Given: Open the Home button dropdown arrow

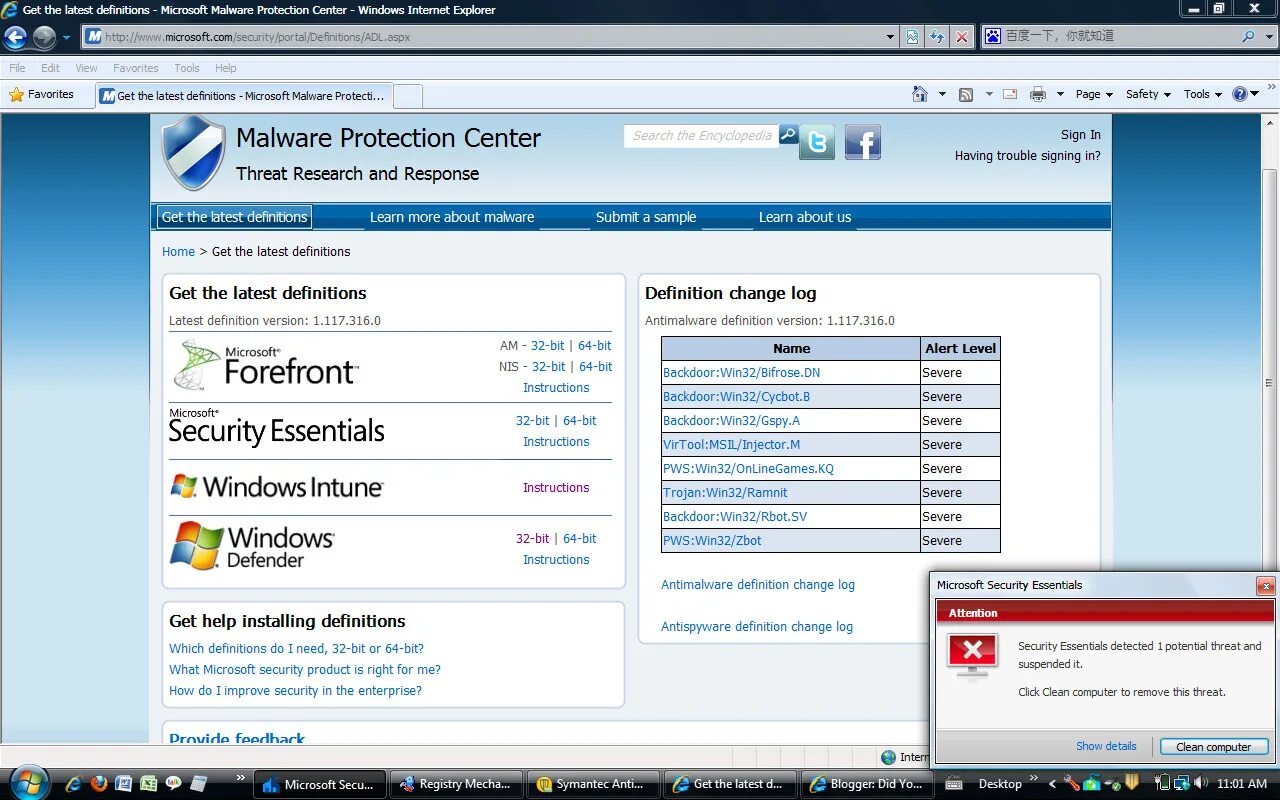Looking at the screenshot, I should pos(942,94).
